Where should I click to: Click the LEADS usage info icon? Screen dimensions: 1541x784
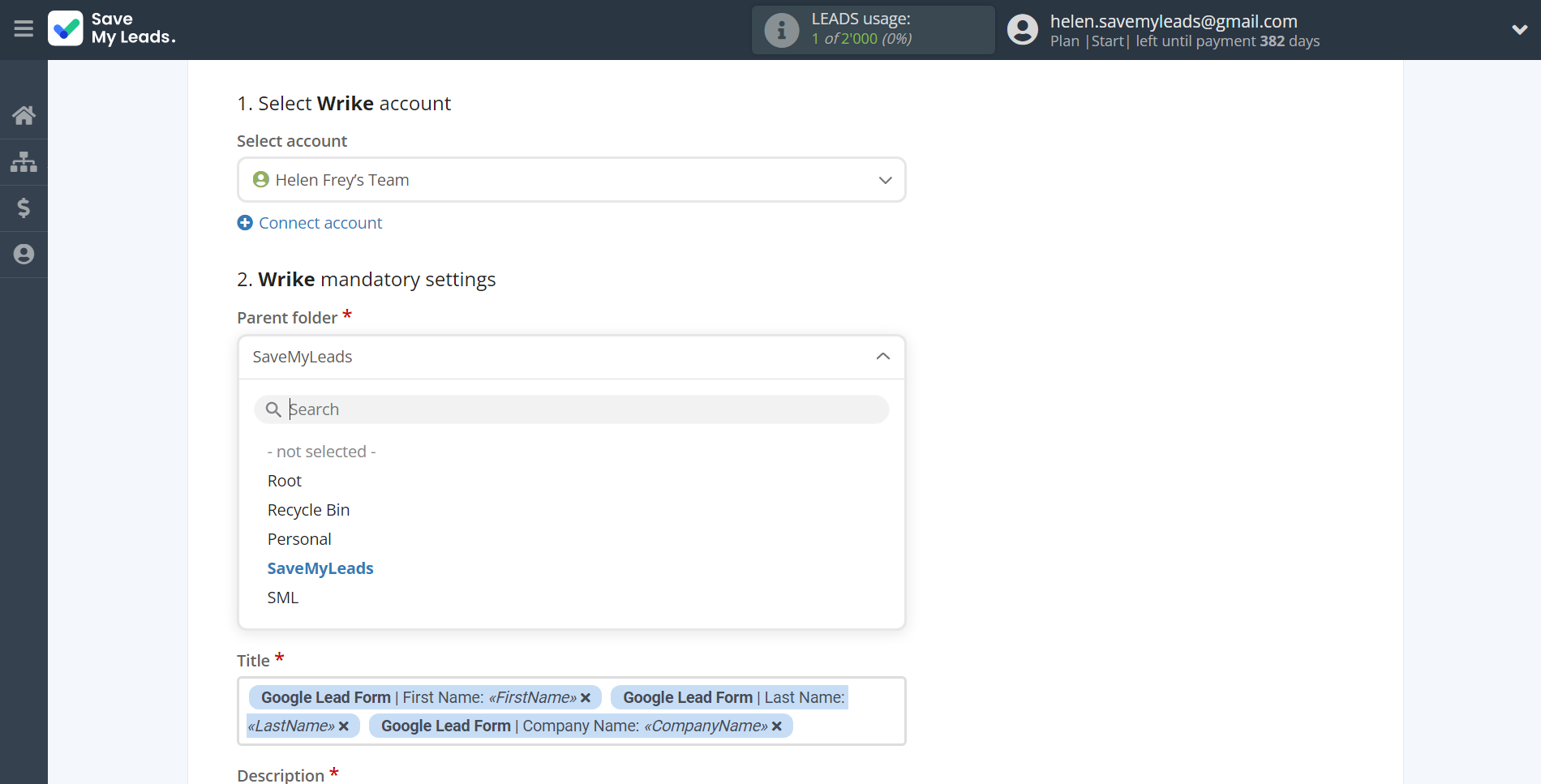coord(782,30)
